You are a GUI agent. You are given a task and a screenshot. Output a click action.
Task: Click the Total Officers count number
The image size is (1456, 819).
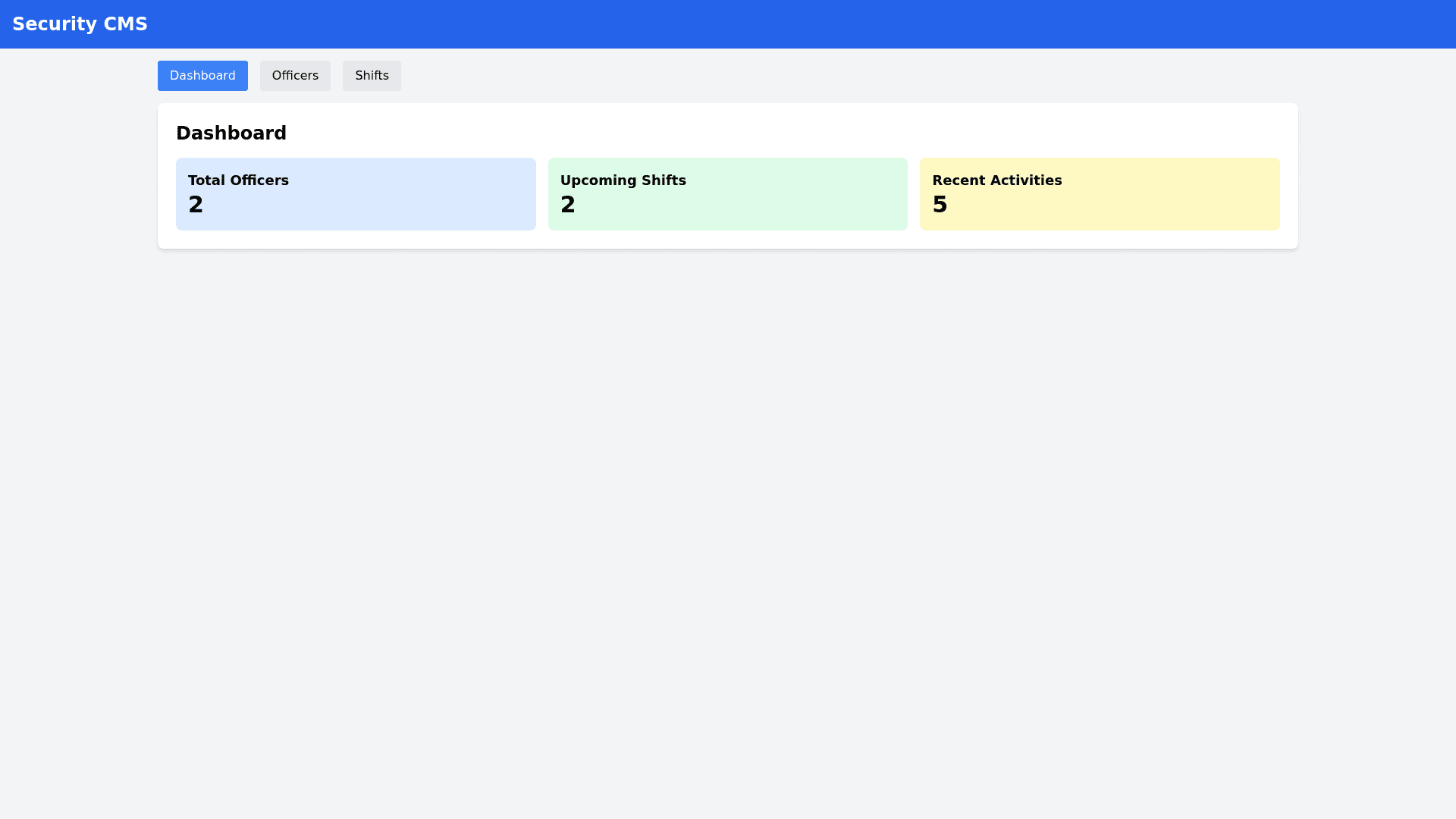(196, 205)
